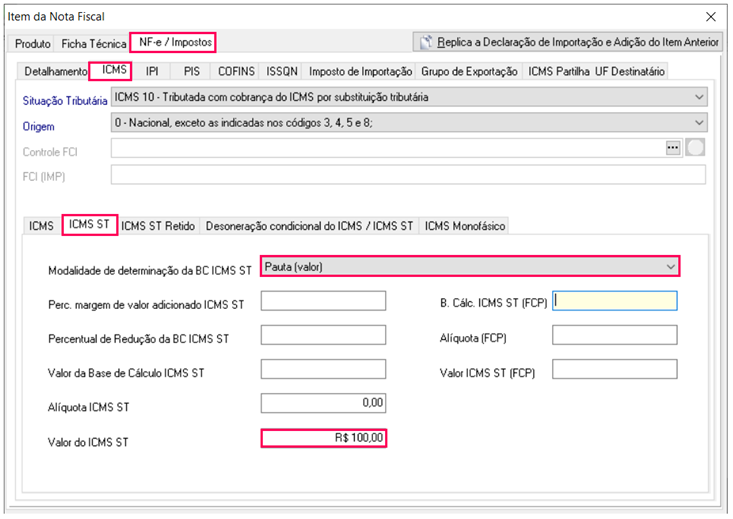Open the Imposto de Importação tab
This screenshot has width=733, height=519.
(x=360, y=71)
